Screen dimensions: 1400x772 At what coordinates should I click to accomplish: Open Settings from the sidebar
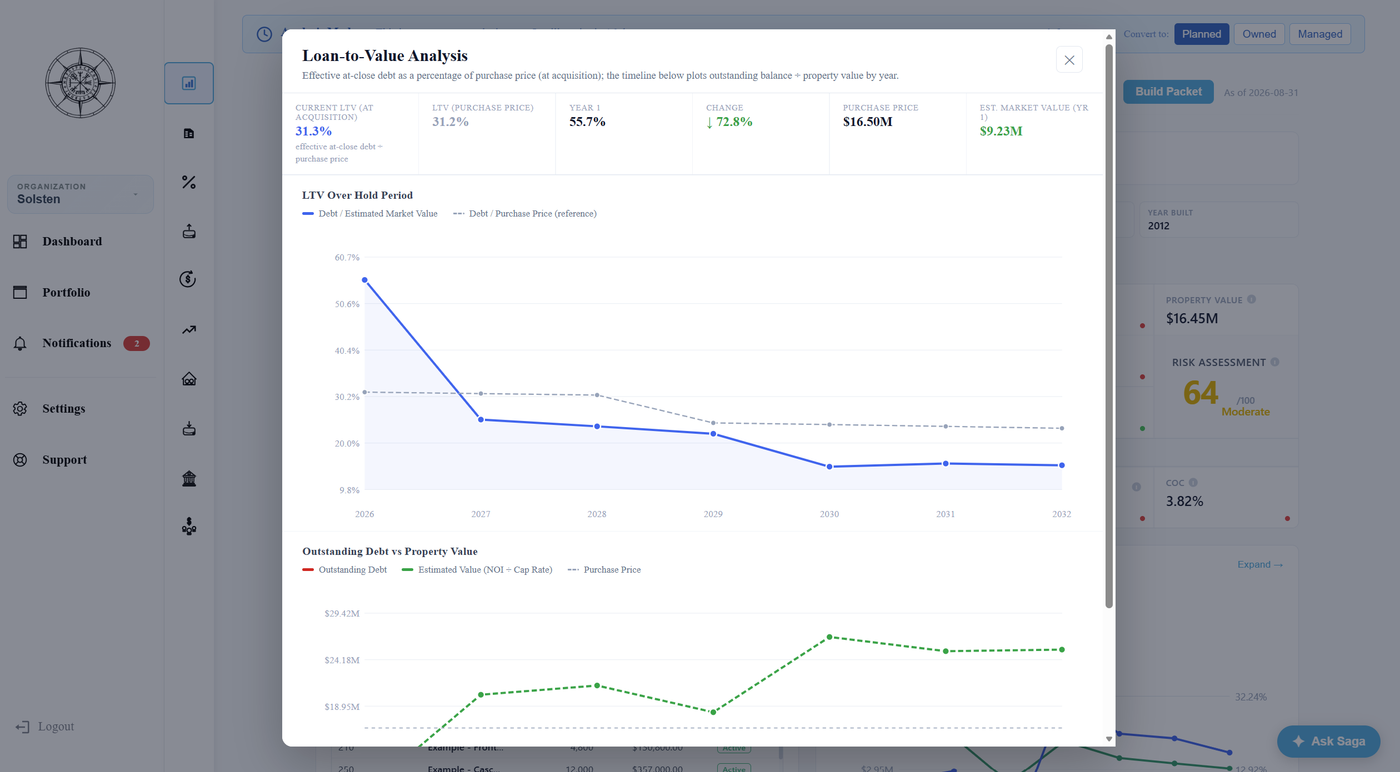tap(64, 409)
